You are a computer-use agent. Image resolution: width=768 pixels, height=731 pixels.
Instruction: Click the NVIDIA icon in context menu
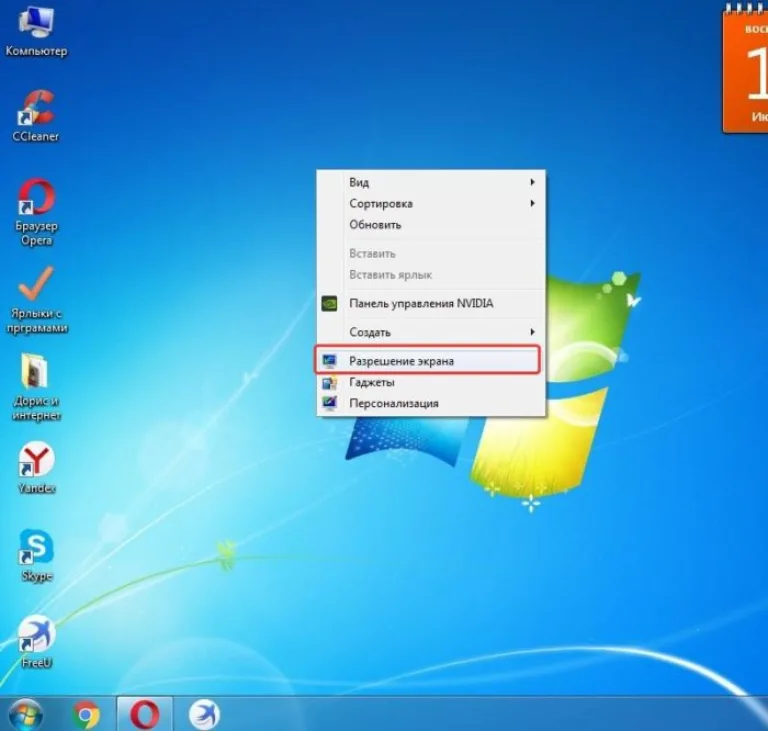coord(329,303)
